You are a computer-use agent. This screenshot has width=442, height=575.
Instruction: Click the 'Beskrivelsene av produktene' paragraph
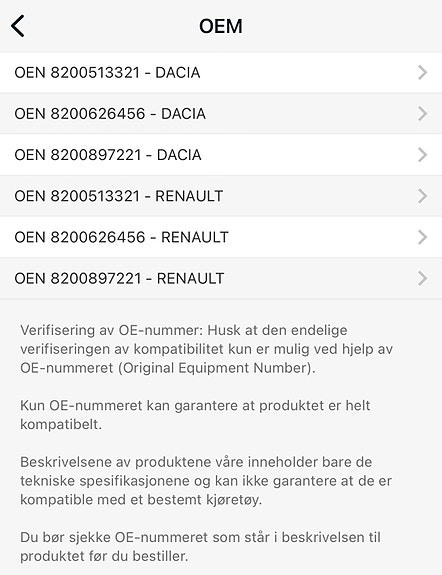[206, 480]
